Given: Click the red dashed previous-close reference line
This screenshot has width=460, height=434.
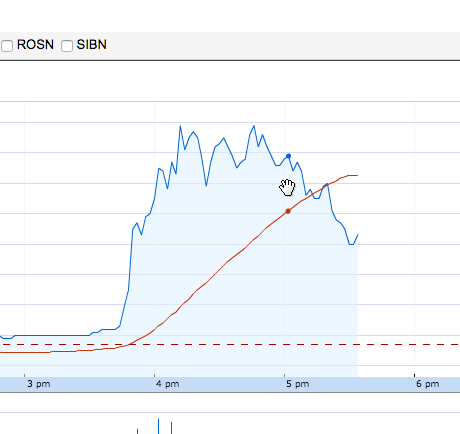Looking at the screenshot, I should point(230,344).
